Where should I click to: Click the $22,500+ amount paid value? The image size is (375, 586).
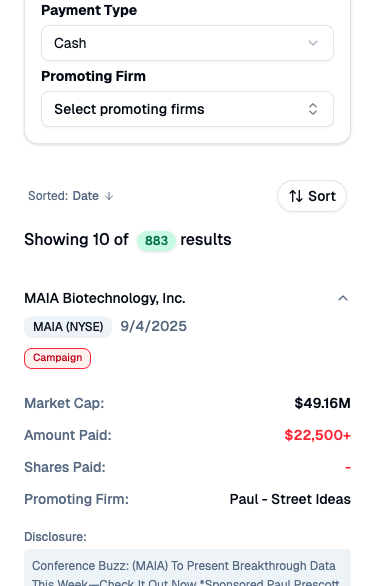pyautogui.click(x=317, y=435)
